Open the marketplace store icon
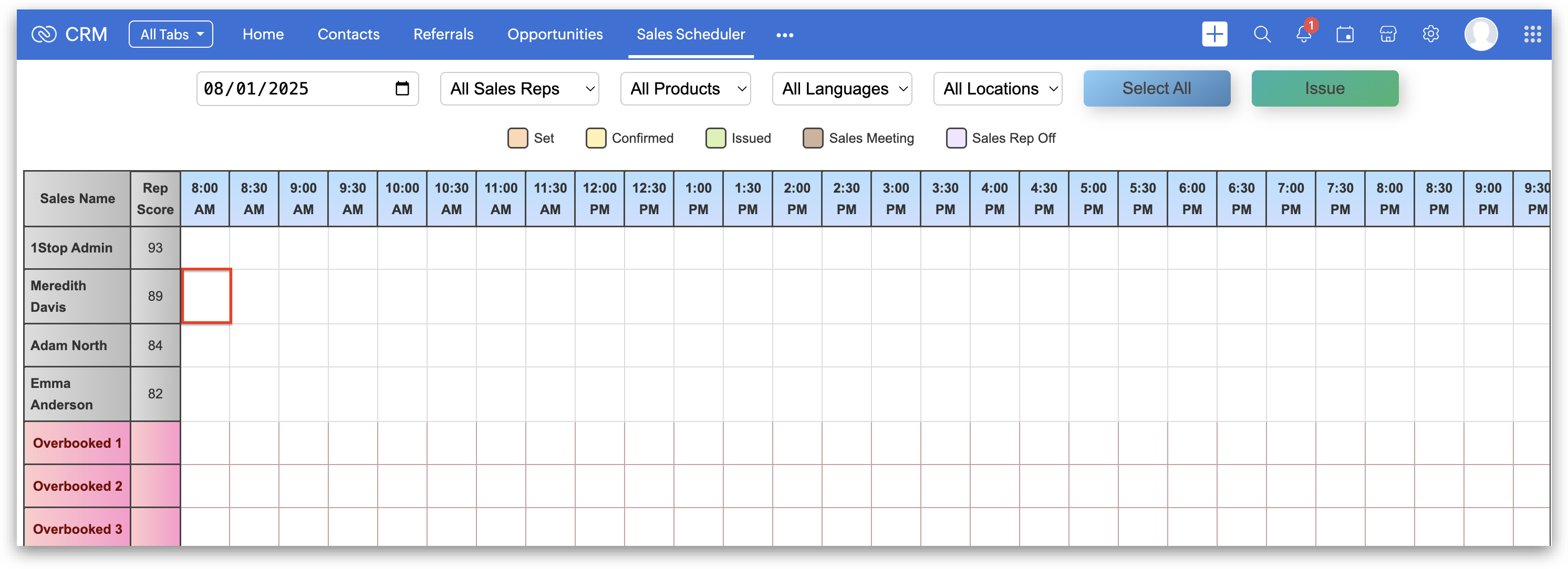This screenshot has height=569, width=1568. pyautogui.click(x=1388, y=34)
